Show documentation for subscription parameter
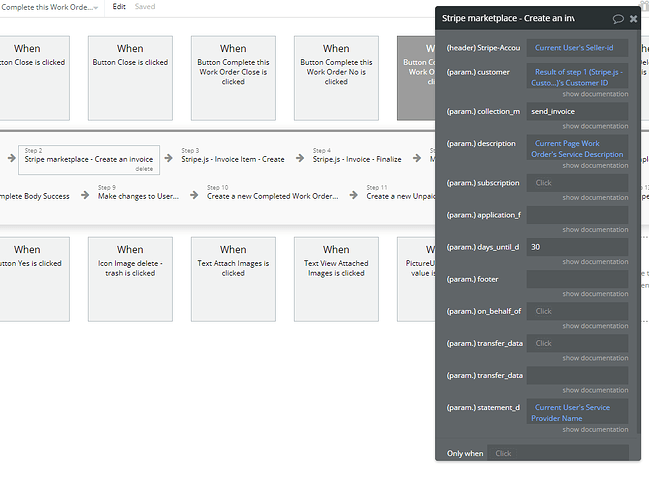 pyautogui.click(x=595, y=197)
